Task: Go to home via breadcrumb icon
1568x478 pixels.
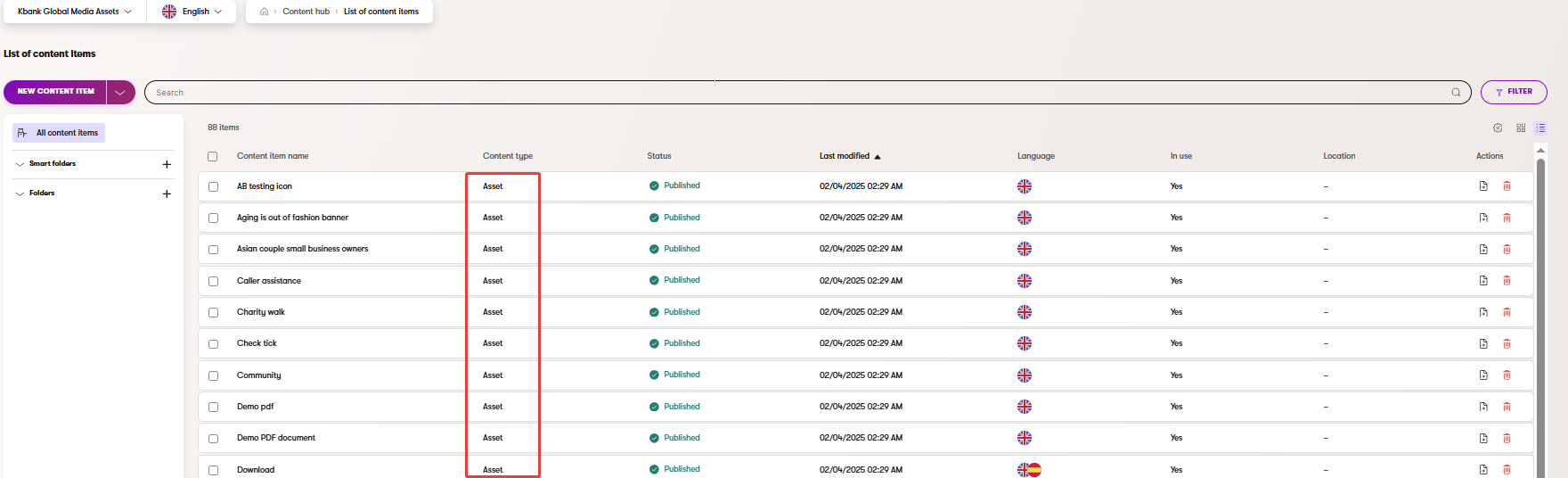Action: pos(264,12)
